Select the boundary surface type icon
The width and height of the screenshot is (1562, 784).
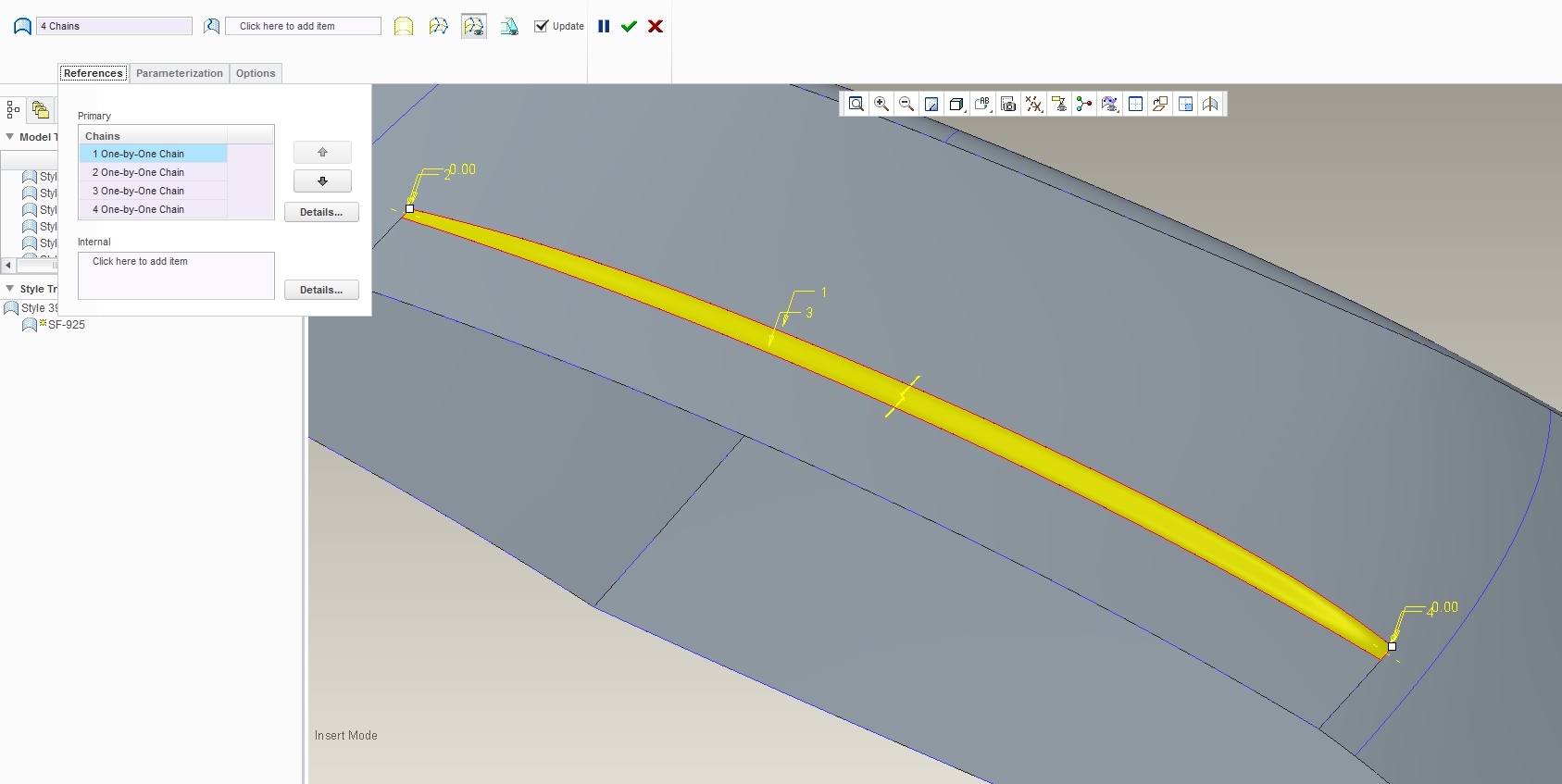404,26
